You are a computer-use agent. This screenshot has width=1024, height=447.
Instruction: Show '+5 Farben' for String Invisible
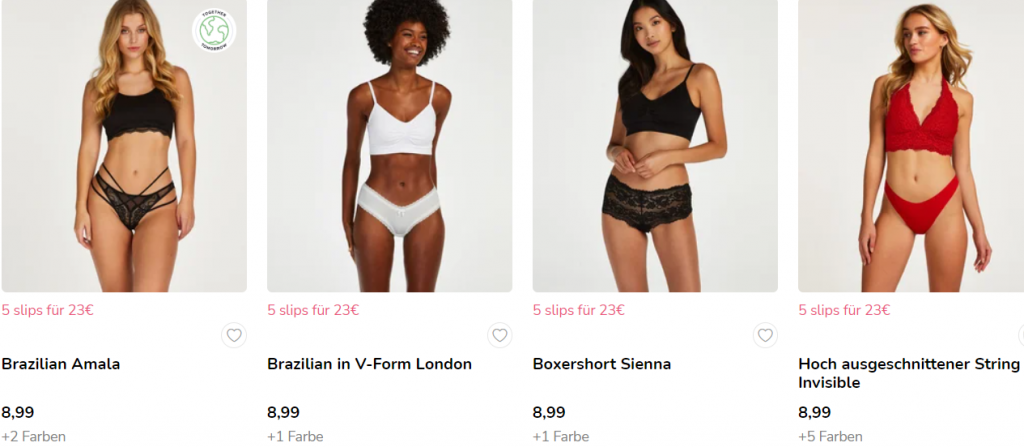pos(830,437)
